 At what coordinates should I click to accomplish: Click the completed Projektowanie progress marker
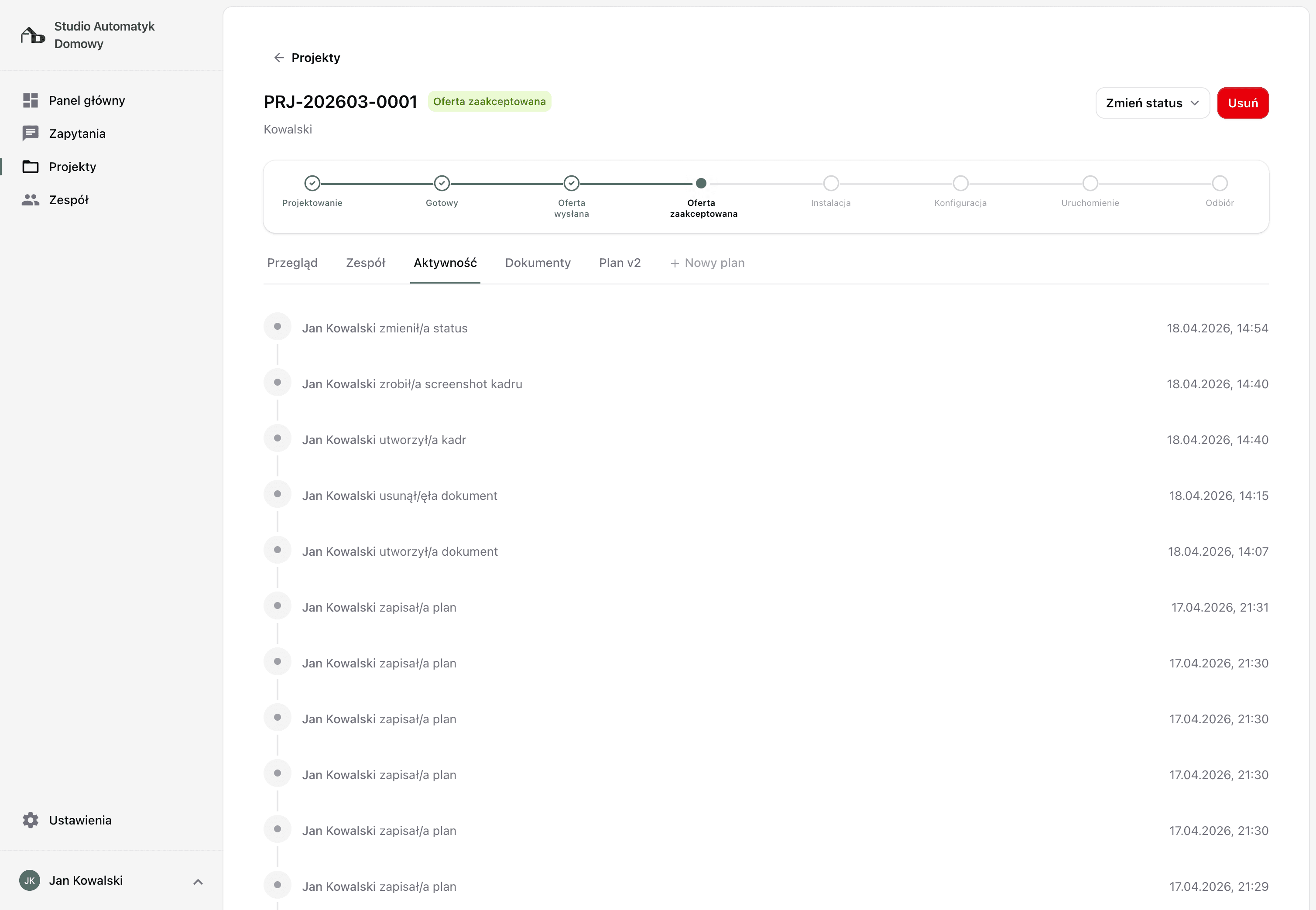312,184
